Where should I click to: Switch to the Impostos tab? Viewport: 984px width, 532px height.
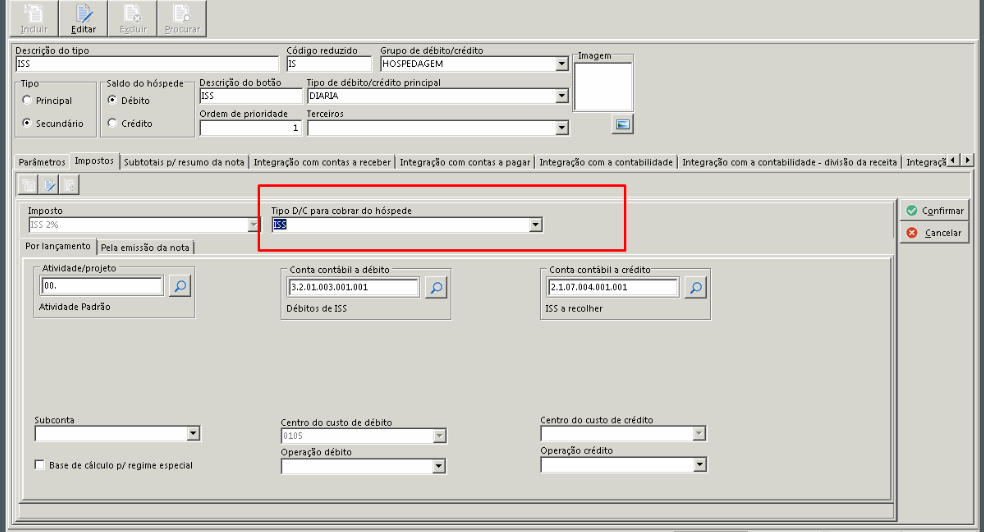94,161
